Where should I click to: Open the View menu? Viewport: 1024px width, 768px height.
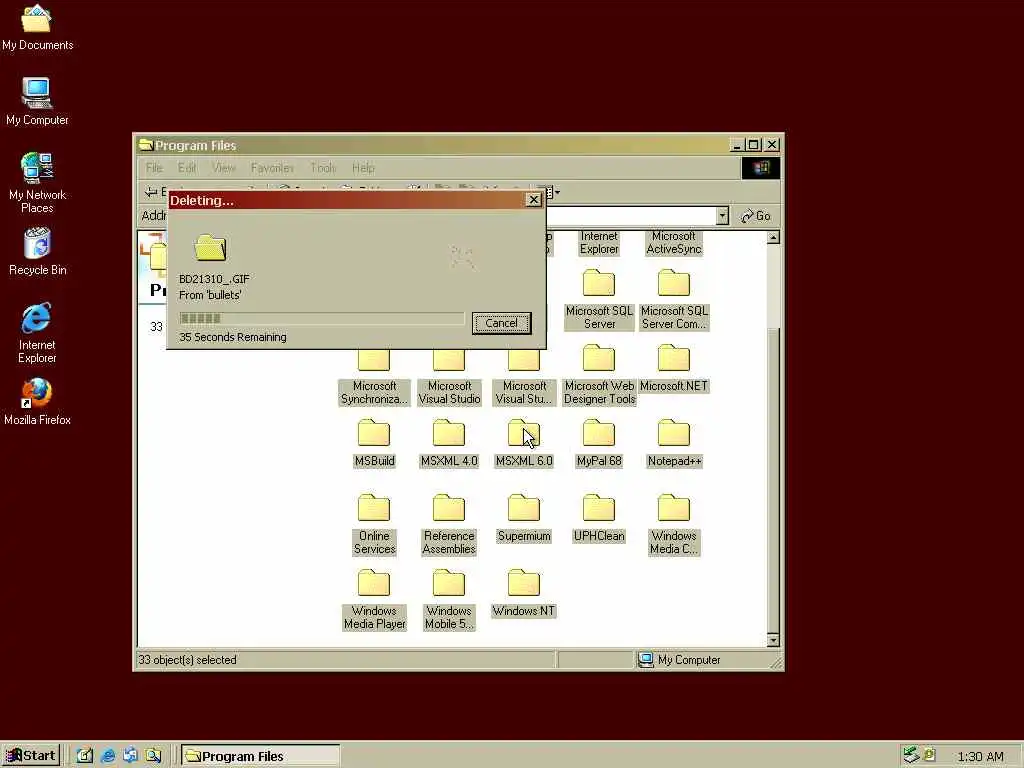224,168
